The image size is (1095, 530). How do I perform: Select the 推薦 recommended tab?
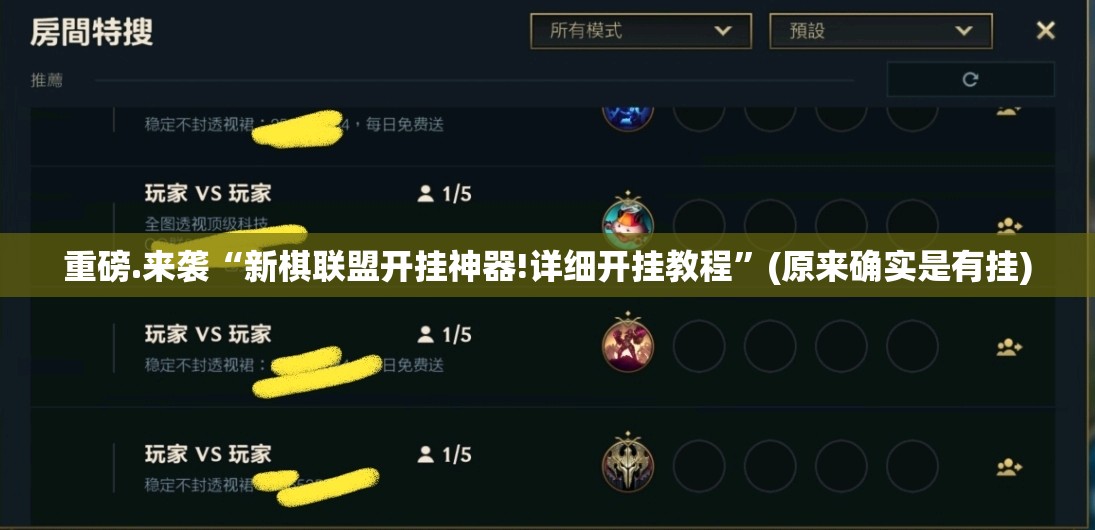tap(47, 80)
